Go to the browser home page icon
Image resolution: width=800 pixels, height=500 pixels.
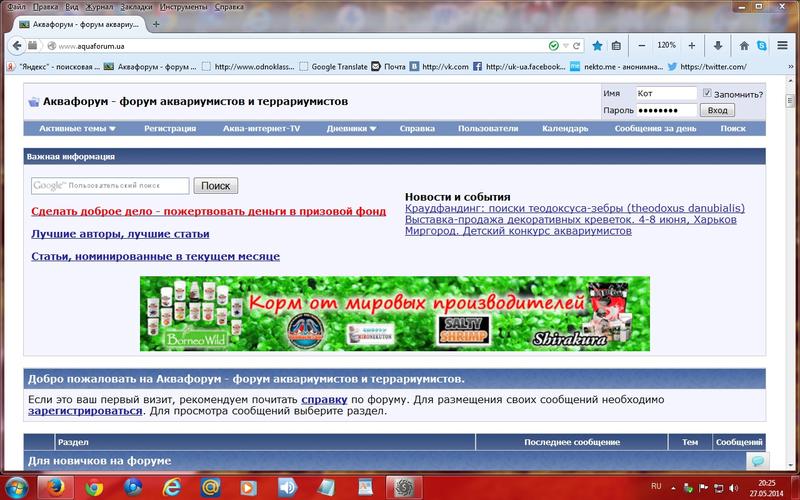pyautogui.click(x=743, y=45)
